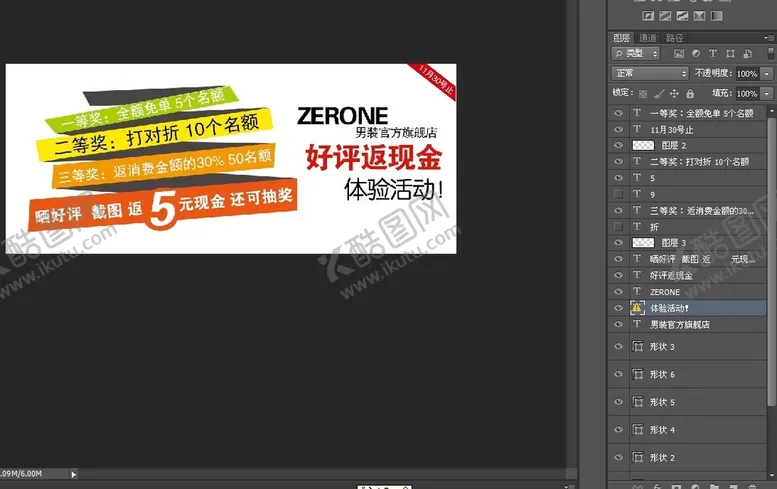The width and height of the screenshot is (777, 489).
Task: Click the layers panel vertical scrollbar
Action: [771, 263]
